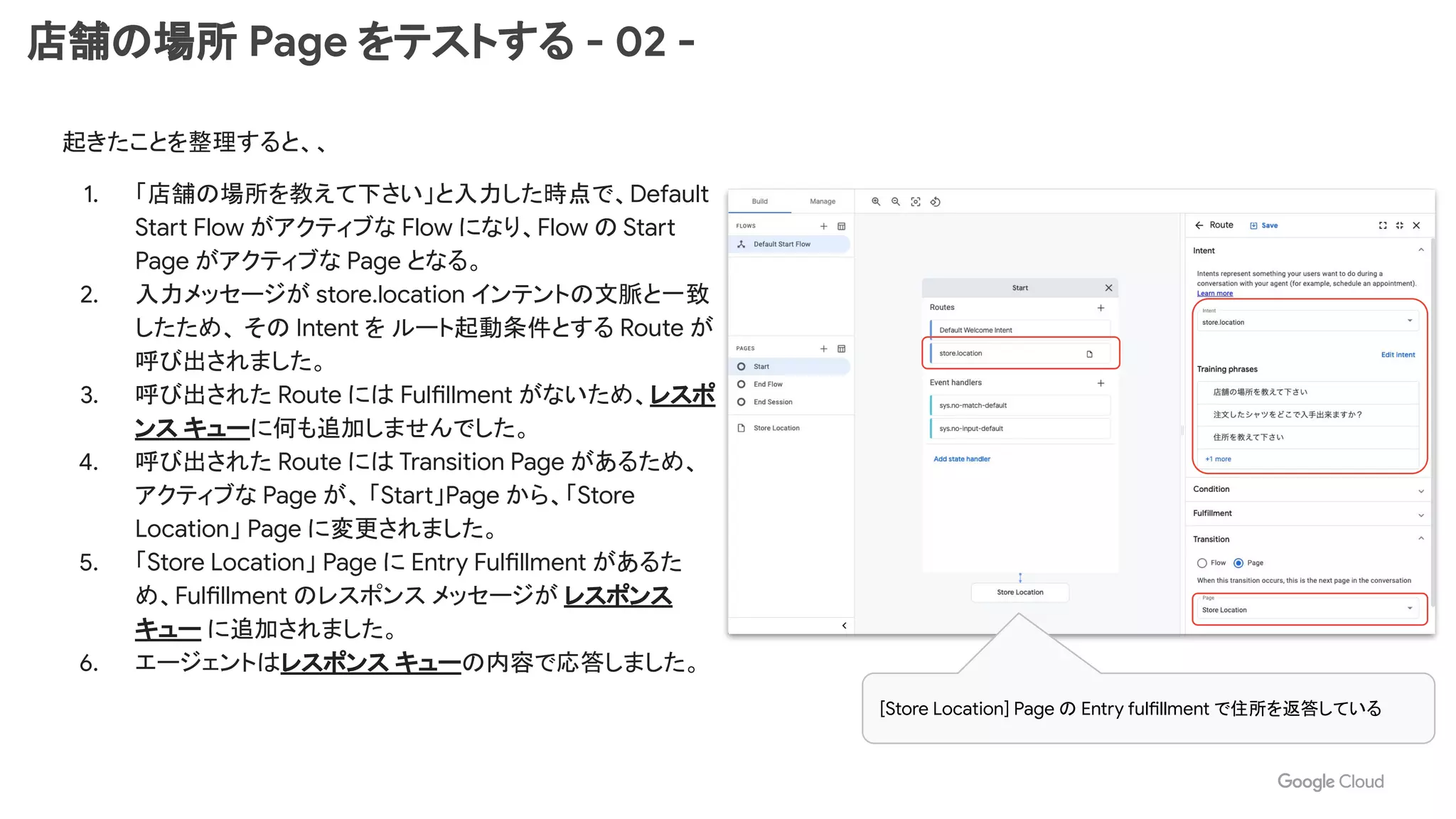1456x819 pixels.
Task: Collapse the Intent section
Action: [x=1421, y=250]
